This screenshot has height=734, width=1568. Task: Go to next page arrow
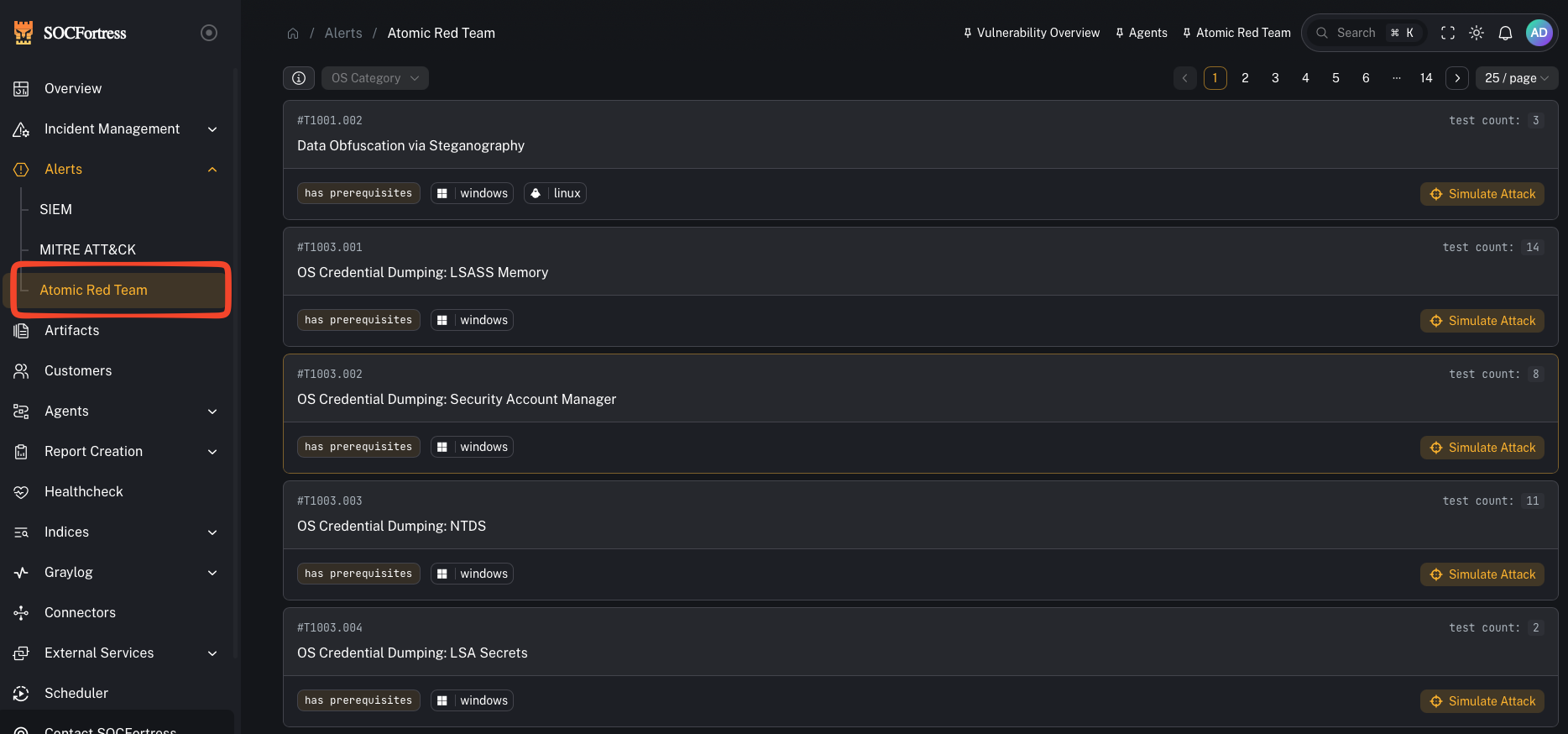pyautogui.click(x=1457, y=78)
